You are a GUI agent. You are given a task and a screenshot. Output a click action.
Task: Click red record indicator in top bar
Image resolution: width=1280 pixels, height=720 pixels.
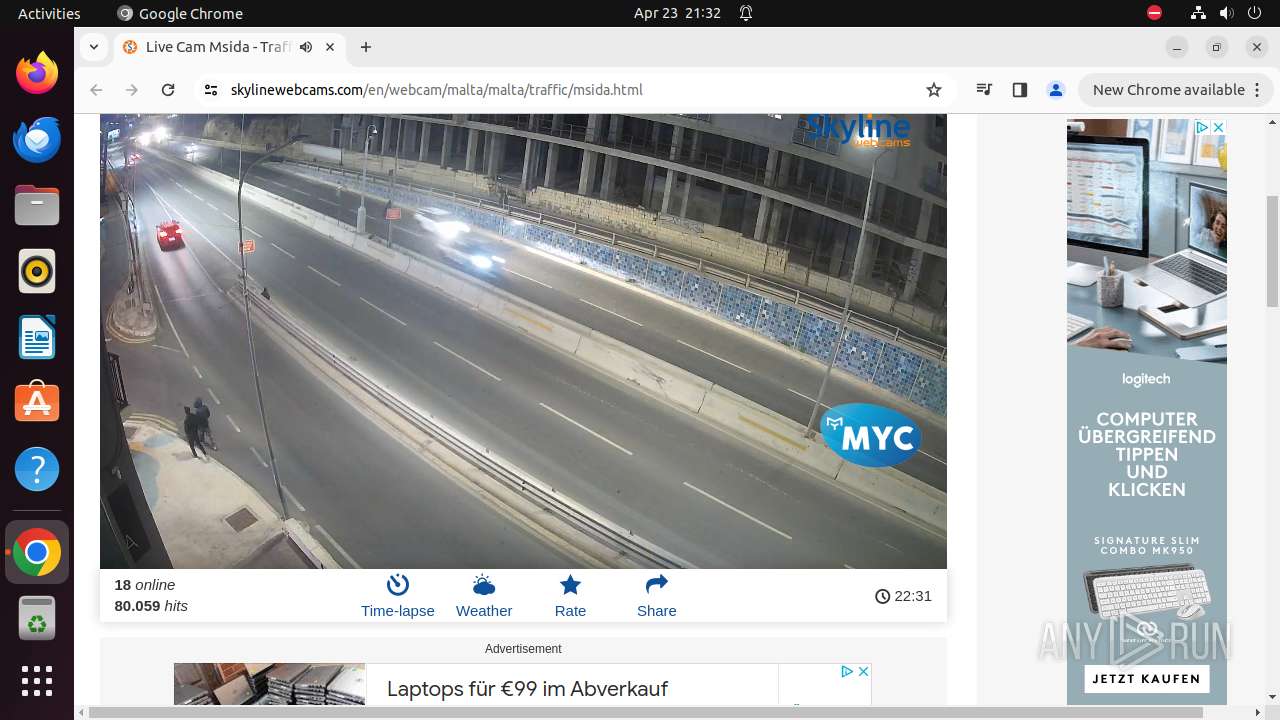tap(1155, 13)
